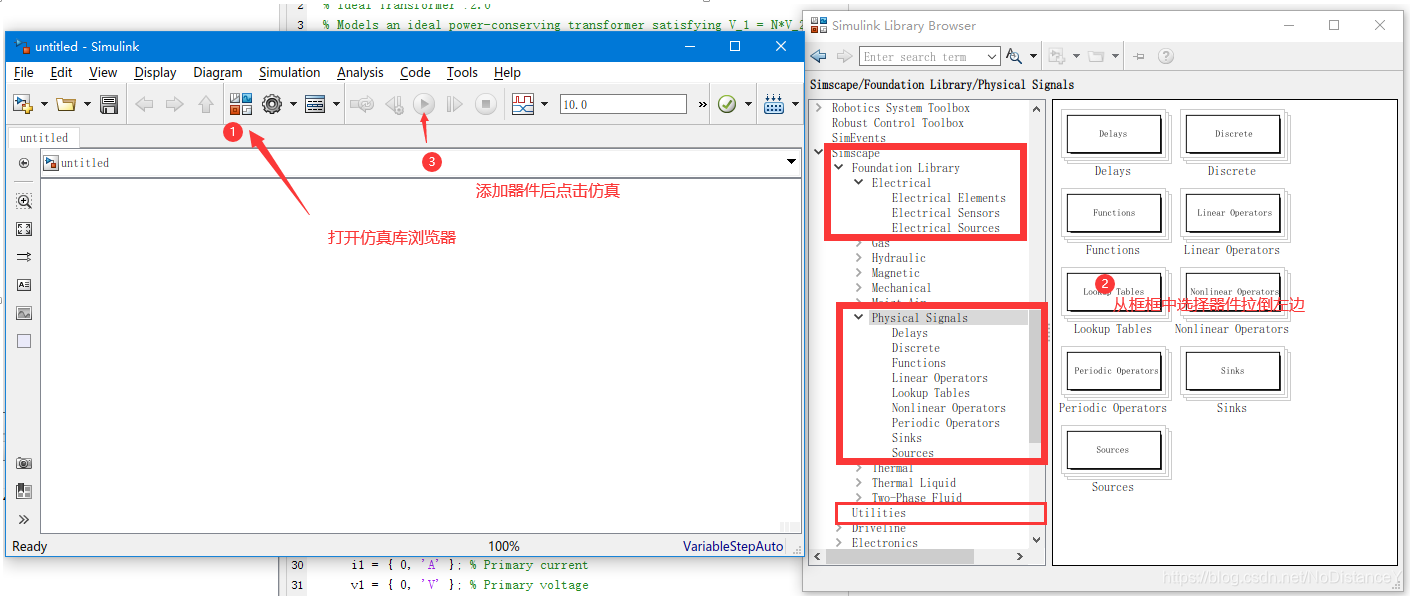Open the Display menu
The image size is (1412, 596).
[155, 72]
